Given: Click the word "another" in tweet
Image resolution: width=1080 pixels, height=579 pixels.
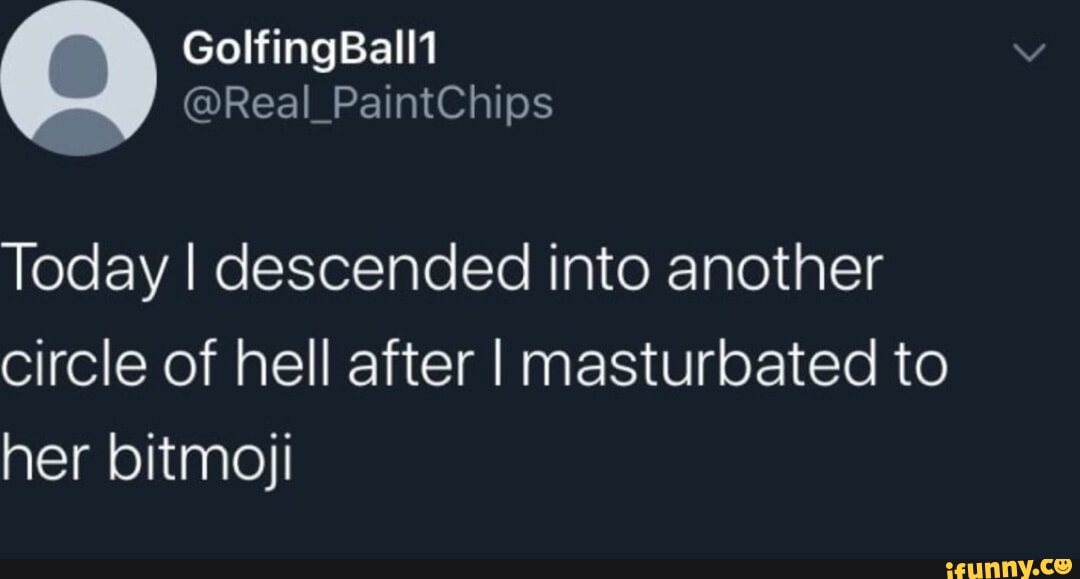Looking at the screenshot, I should 768,272.
